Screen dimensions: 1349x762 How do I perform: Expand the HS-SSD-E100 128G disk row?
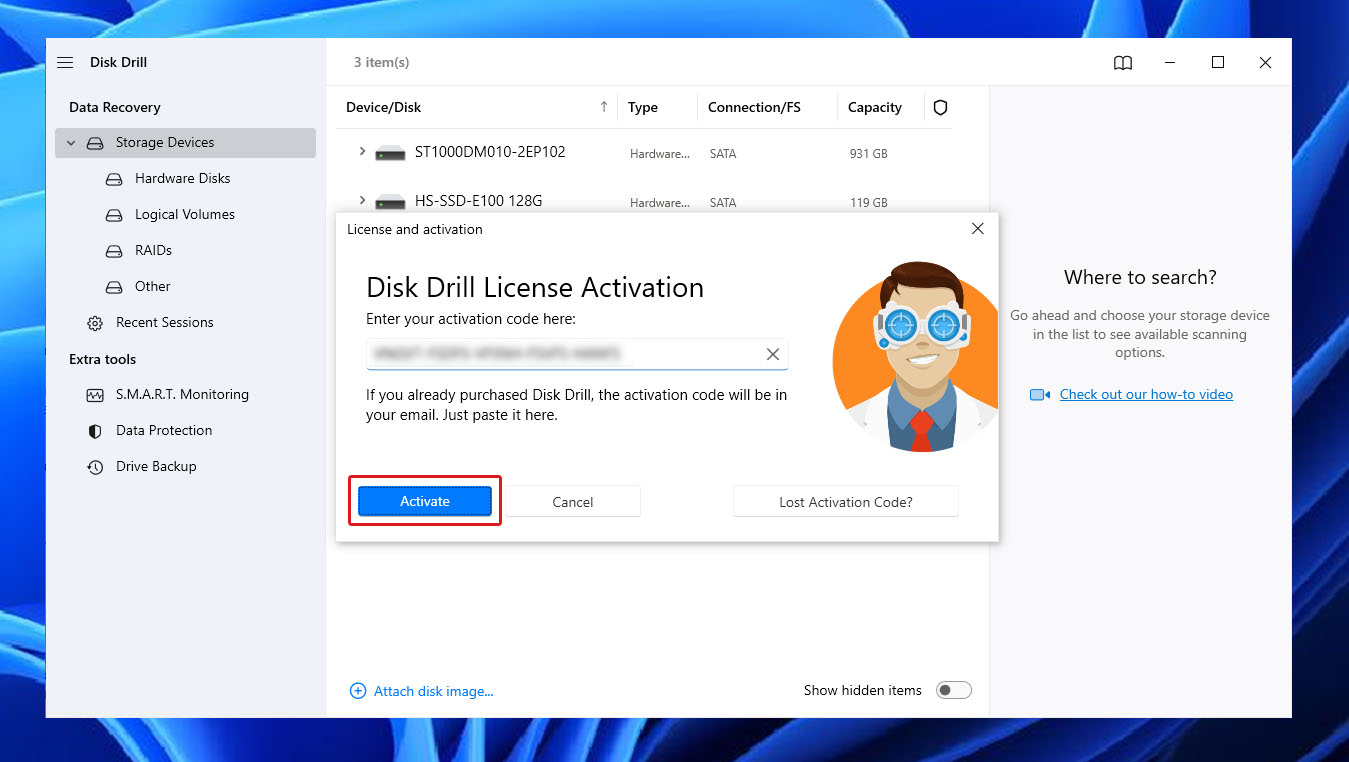[x=362, y=201]
